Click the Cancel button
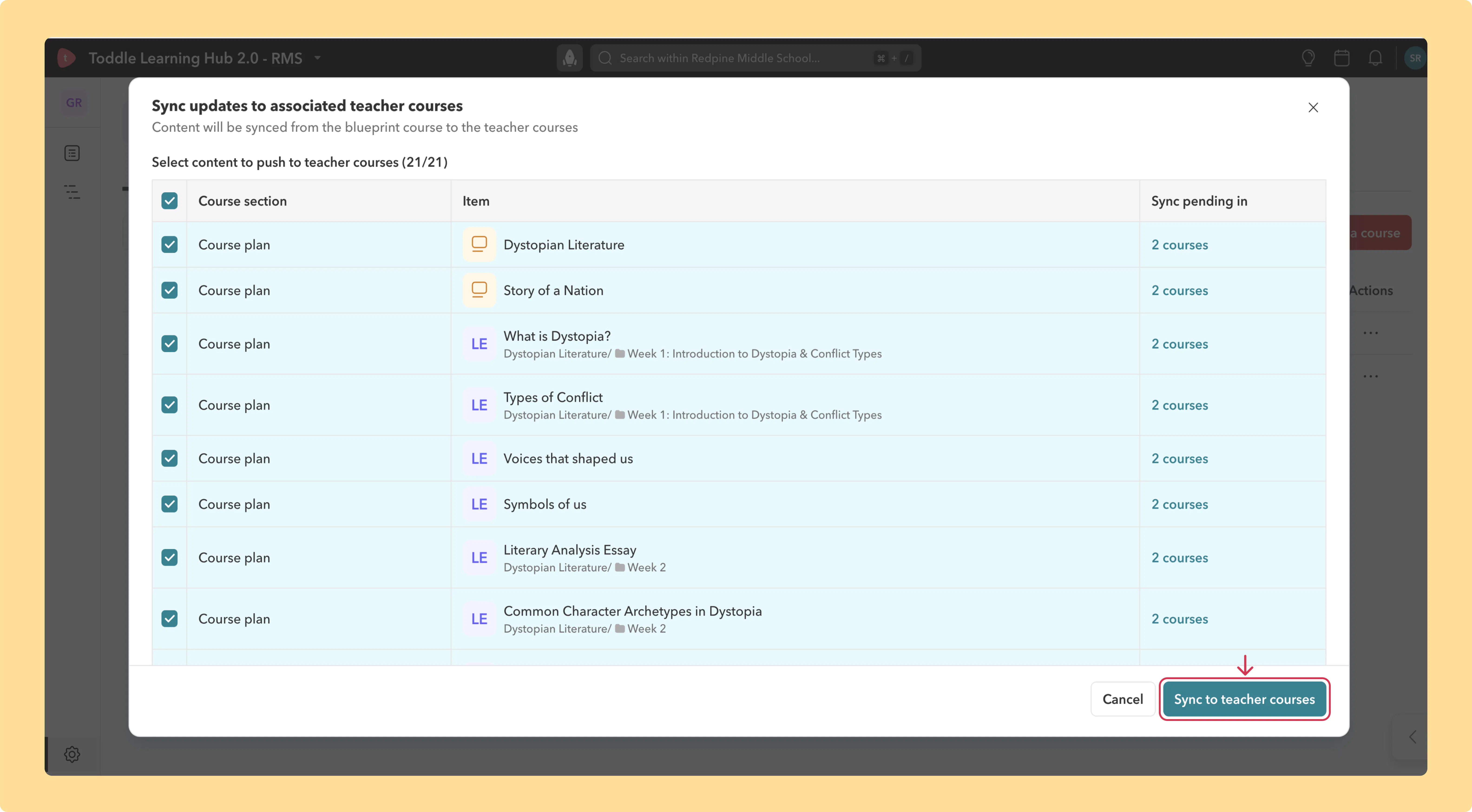The height and width of the screenshot is (812, 1472). point(1122,699)
